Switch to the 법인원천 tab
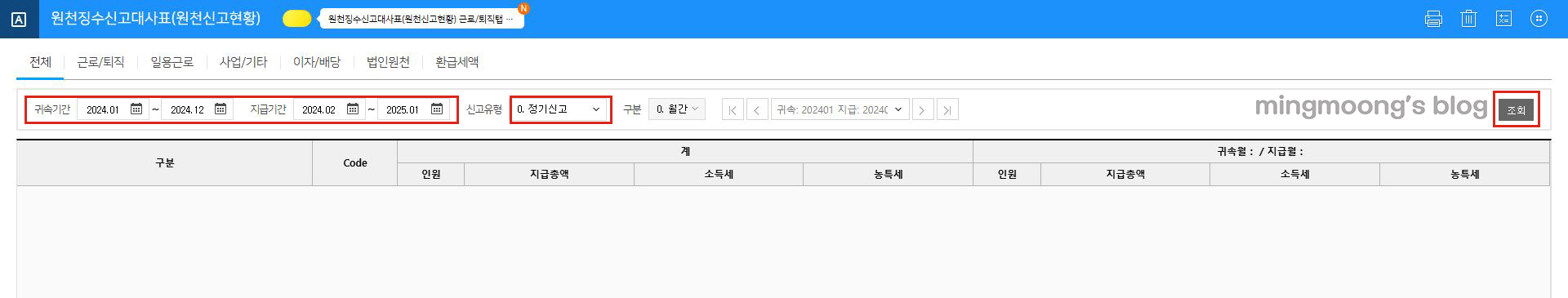 pos(388,62)
